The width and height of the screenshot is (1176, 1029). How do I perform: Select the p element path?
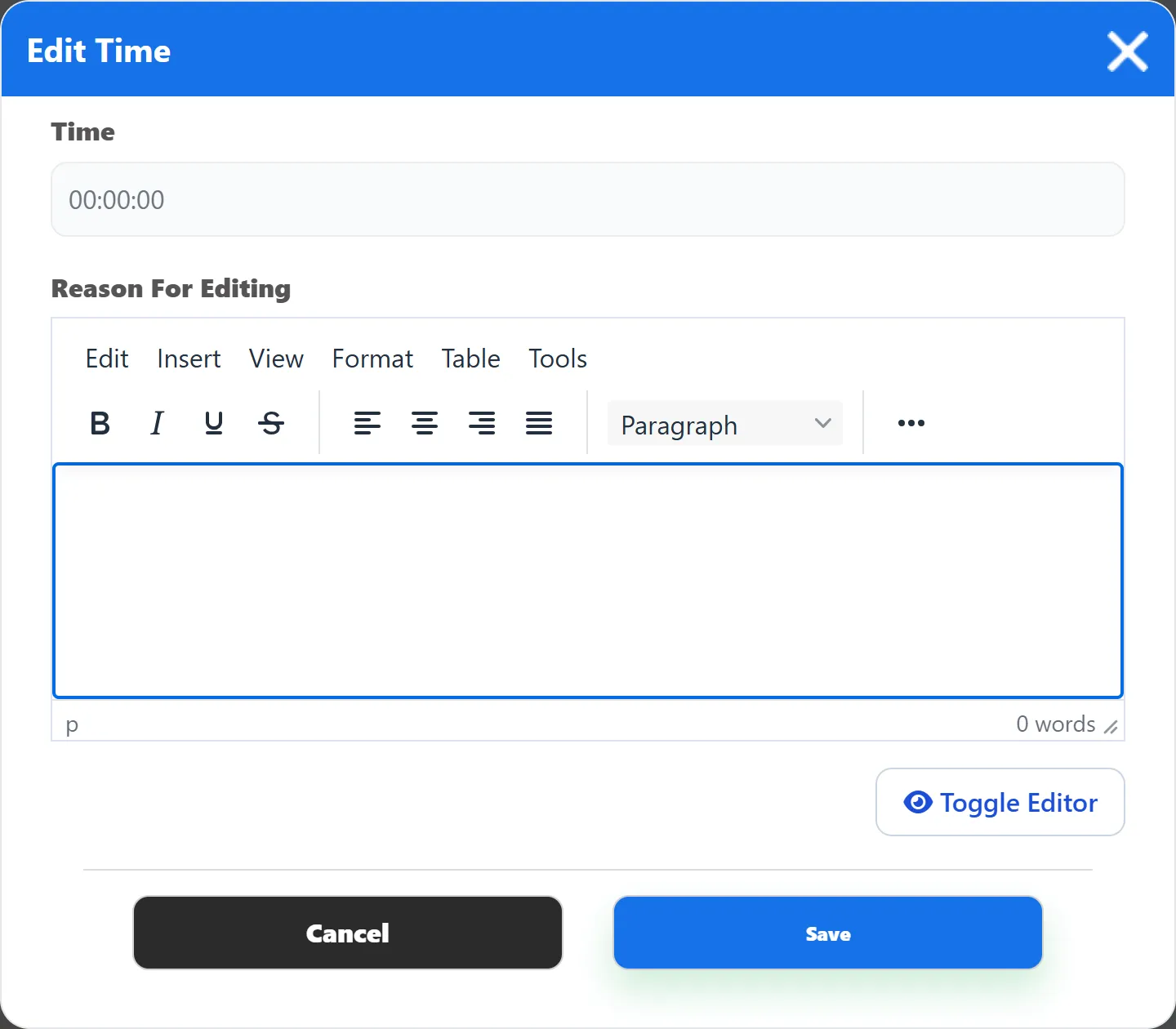(x=72, y=724)
